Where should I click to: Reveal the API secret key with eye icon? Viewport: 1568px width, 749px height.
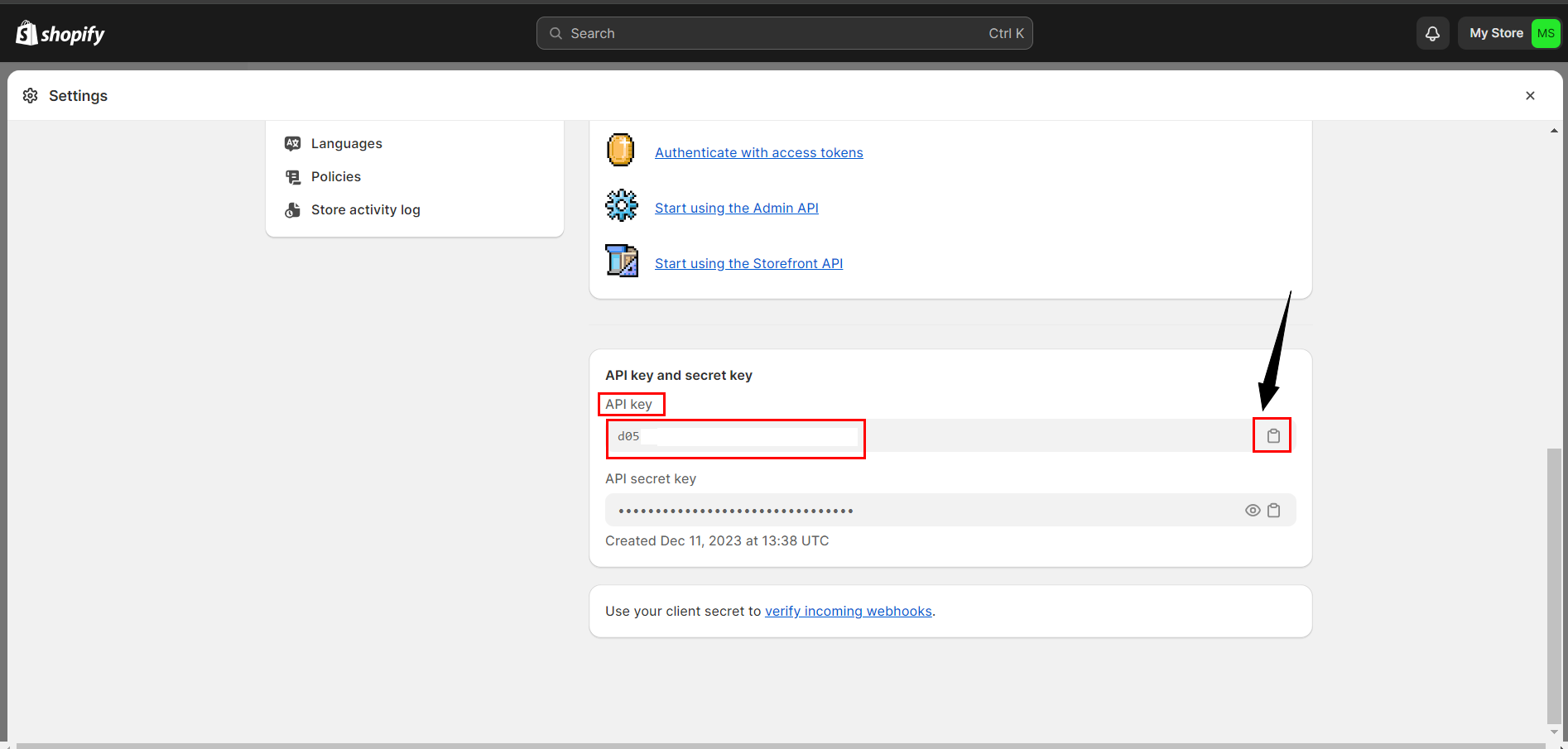click(1253, 511)
